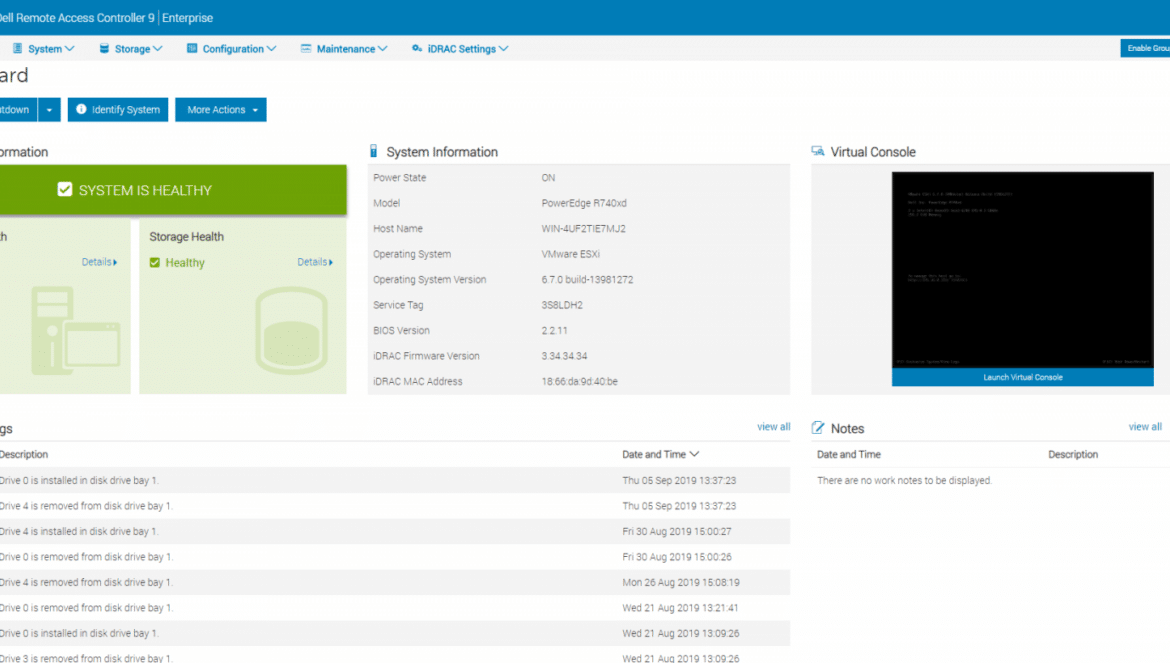Image resolution: width=1170 pixels, height=663 pixels.
Task: Click Notes Date and Time column header
Action: 848,454
